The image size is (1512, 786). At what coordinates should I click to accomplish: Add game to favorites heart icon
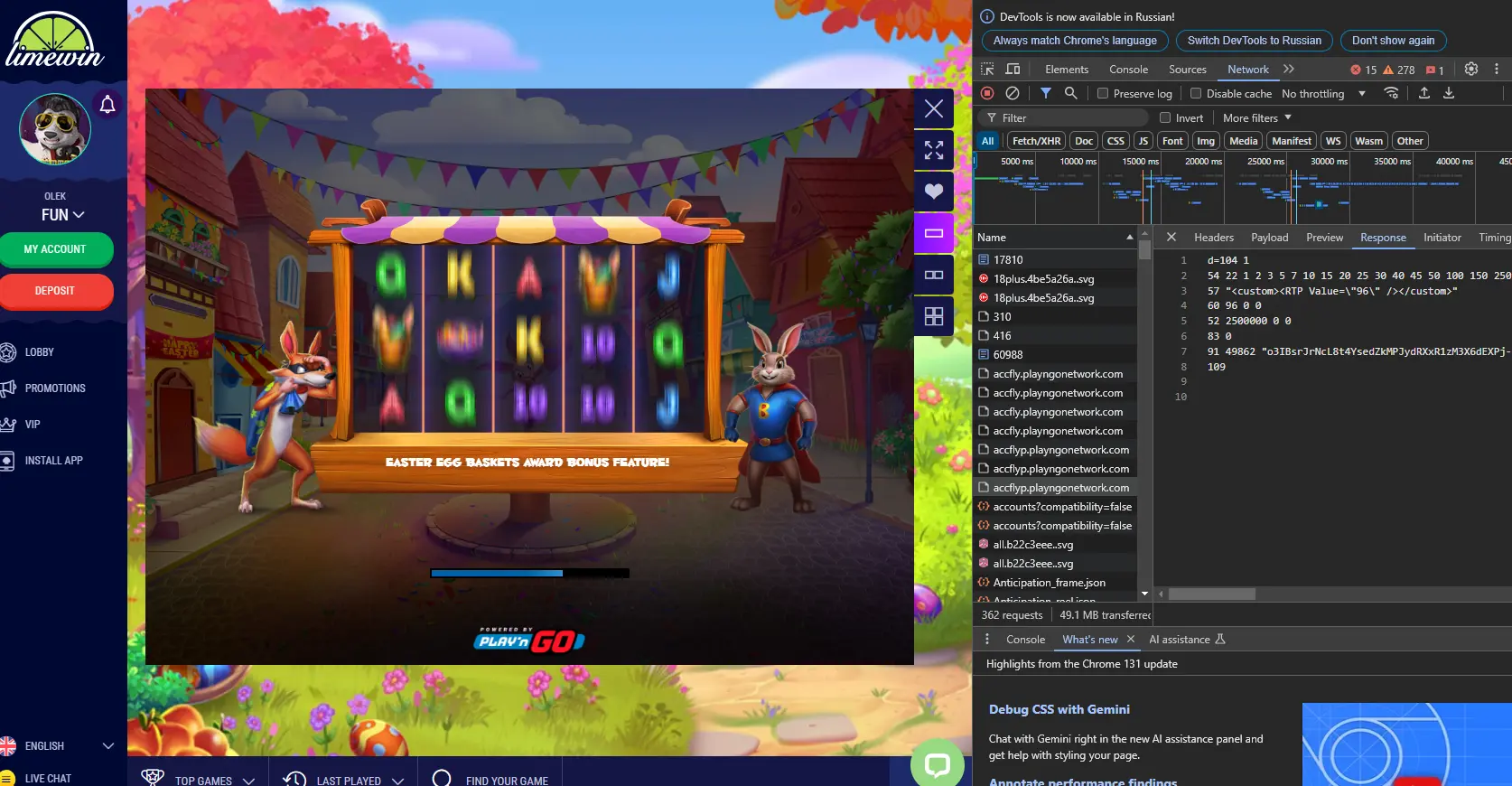point(934,191)
